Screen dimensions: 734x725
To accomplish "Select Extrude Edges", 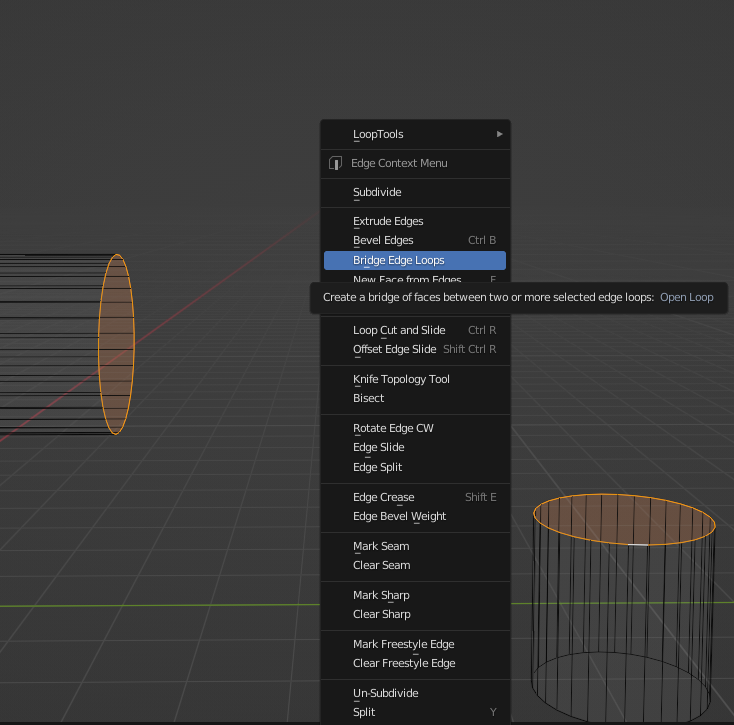I will [x=415, y=221].
